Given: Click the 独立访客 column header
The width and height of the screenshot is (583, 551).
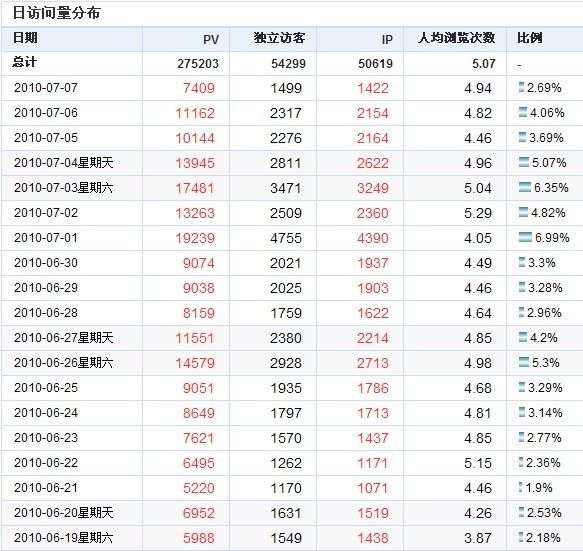Looking at the screenshot, I should tap(280, 38).
